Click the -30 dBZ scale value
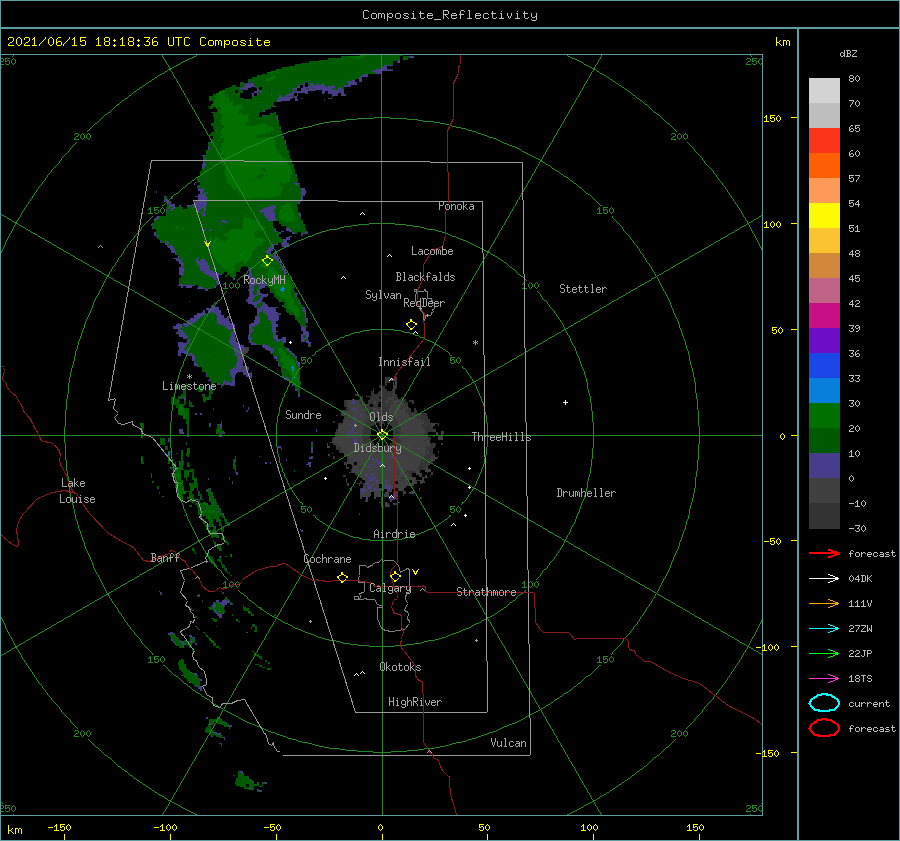This screenshot has height=841, width=900. 858,528
